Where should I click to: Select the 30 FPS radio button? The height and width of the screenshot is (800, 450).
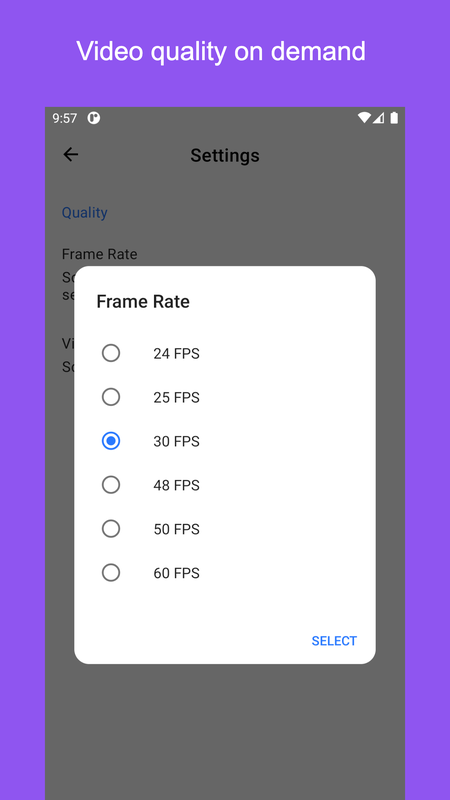[x=111, y=441]
